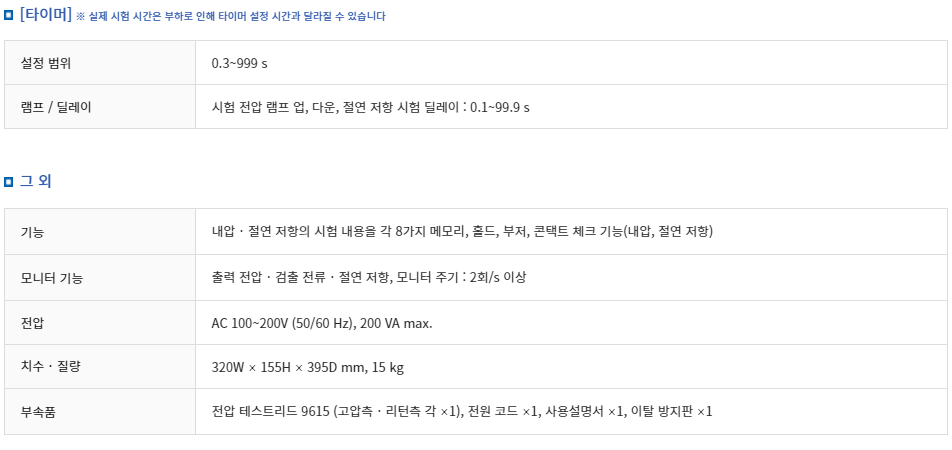This screenshot has width=952, height=450.
Task: Click the 200 VA max. text
Action: tap(397, 323)
